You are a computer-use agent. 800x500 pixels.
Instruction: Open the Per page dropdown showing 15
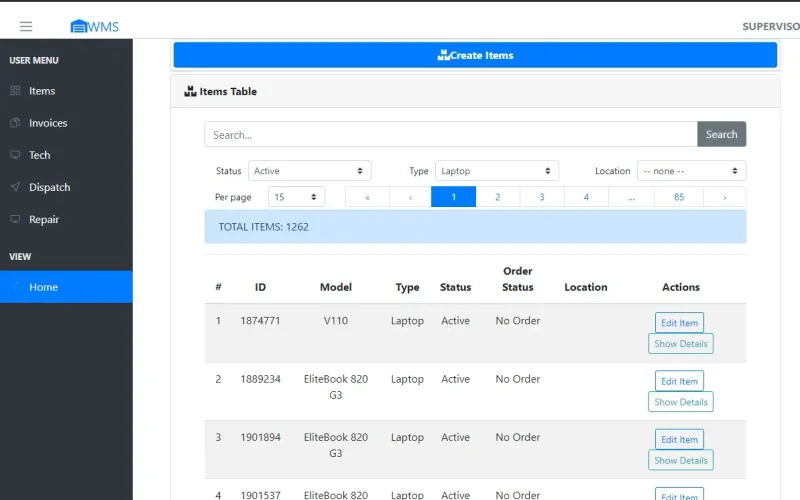tap(296, 197)
